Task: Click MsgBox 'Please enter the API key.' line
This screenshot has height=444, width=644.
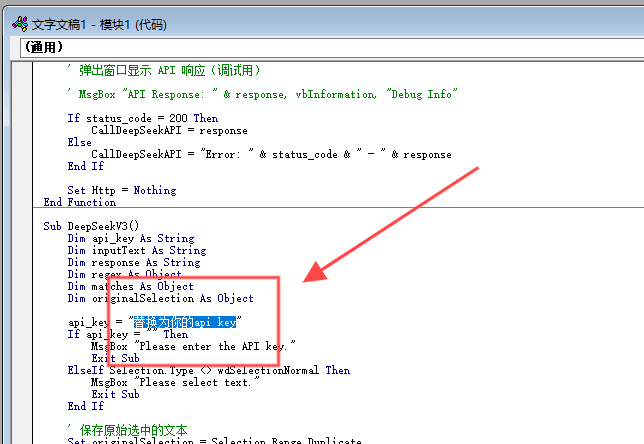Action: click(x=193, y=346)
